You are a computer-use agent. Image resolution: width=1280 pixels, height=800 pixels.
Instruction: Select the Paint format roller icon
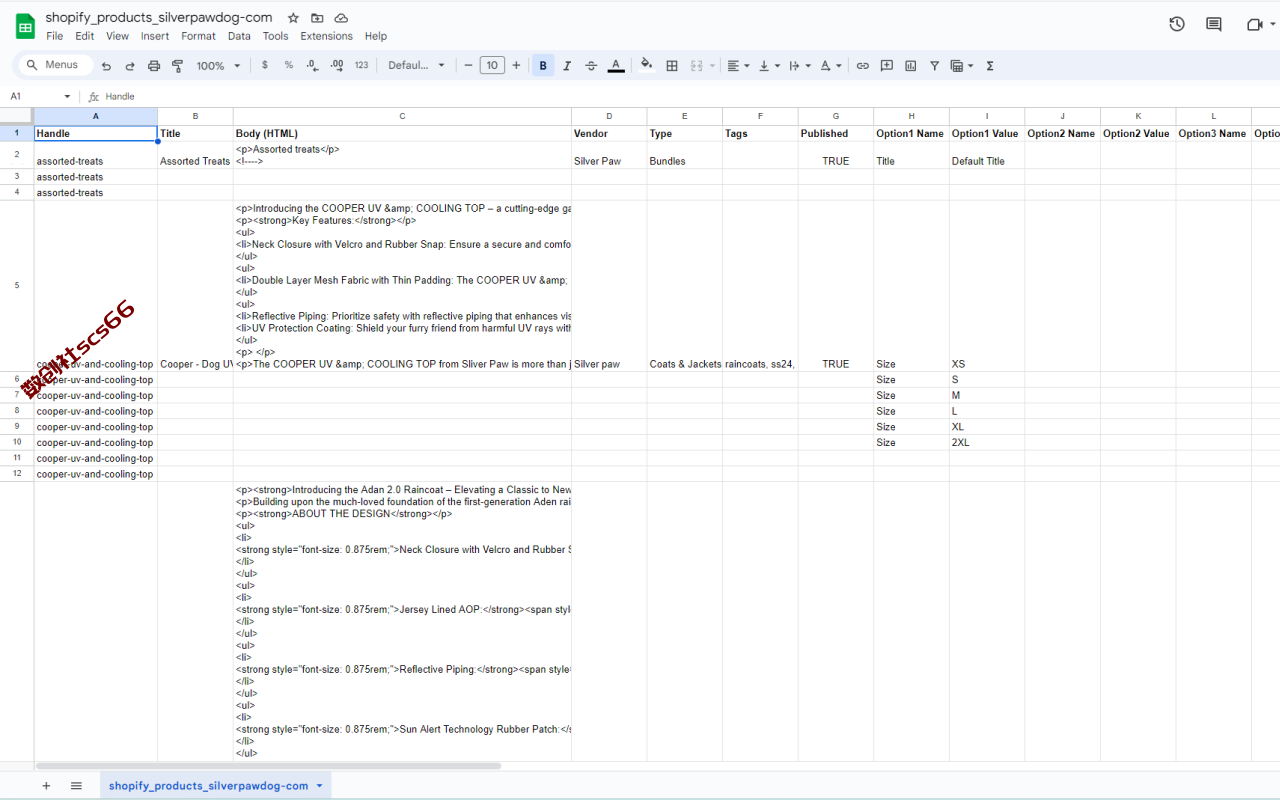[x=178, y=66]
